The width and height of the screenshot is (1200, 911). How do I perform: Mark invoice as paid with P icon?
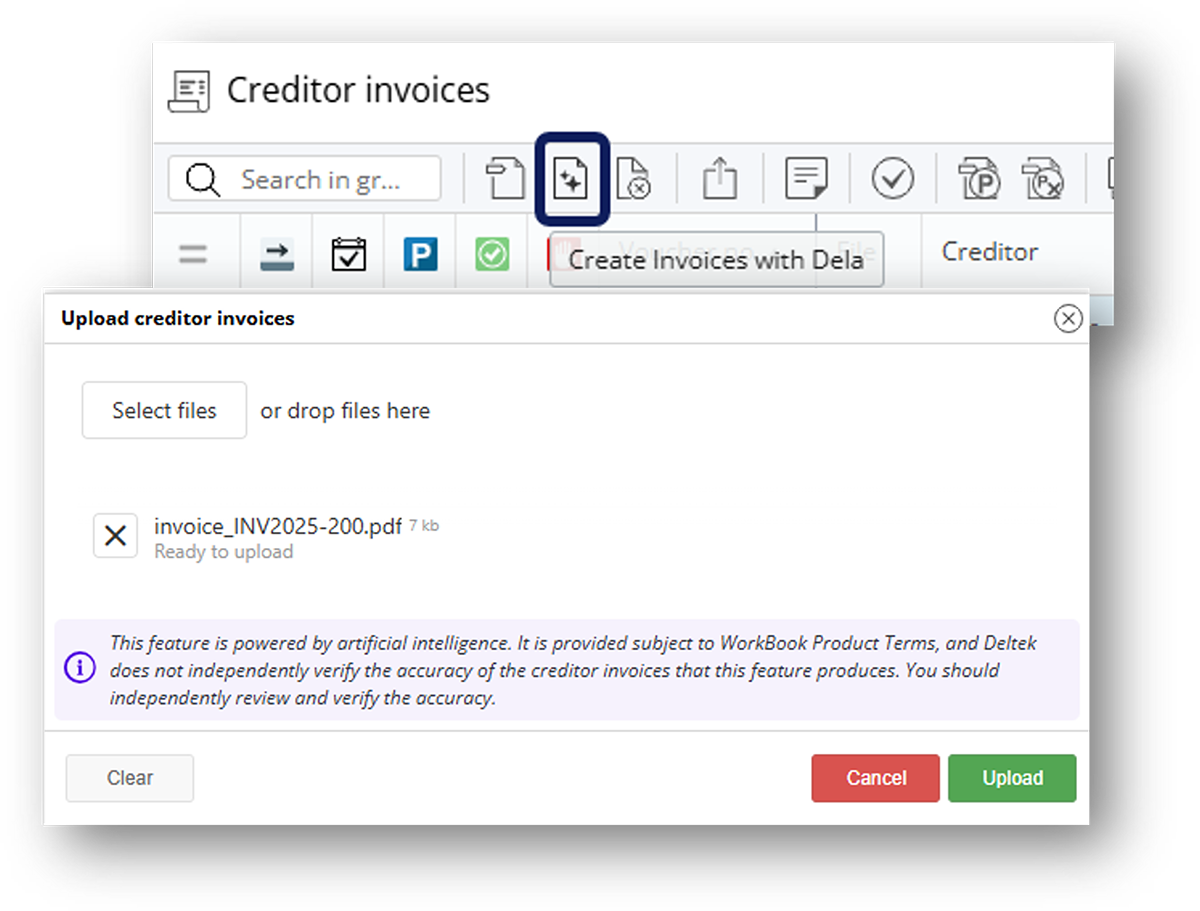coord(978,178)
